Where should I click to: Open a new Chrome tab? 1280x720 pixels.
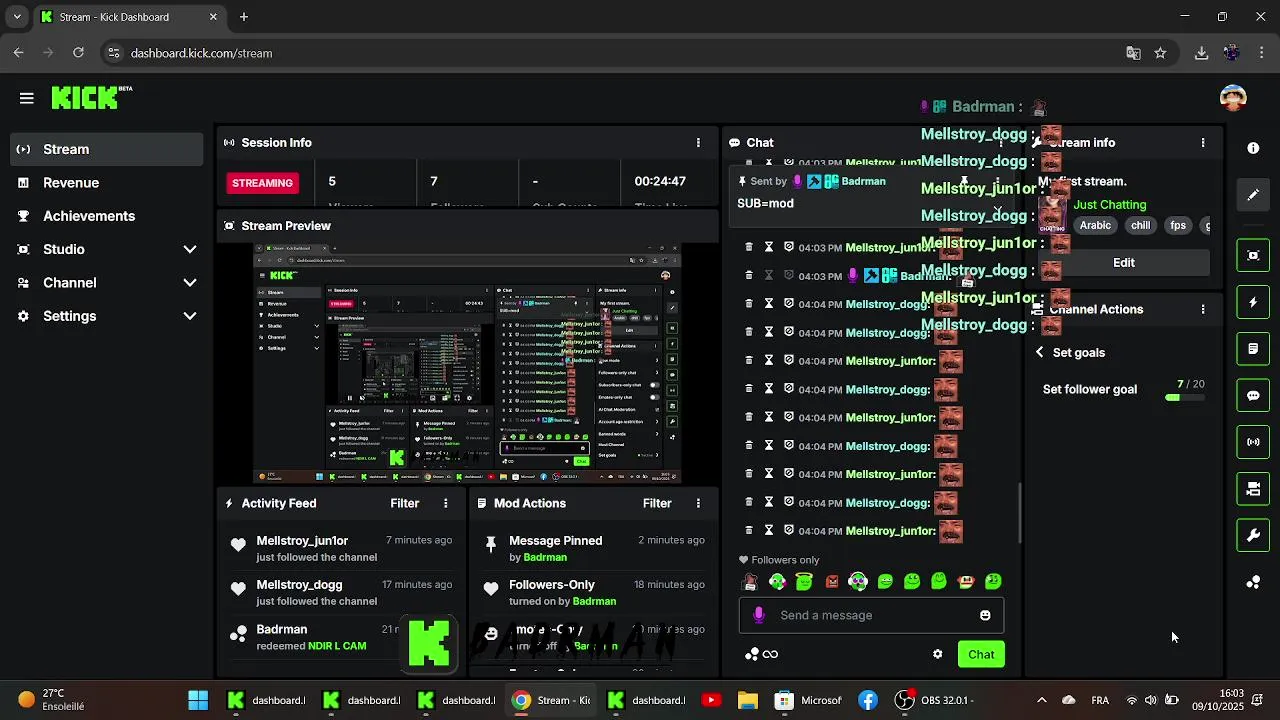244,17
